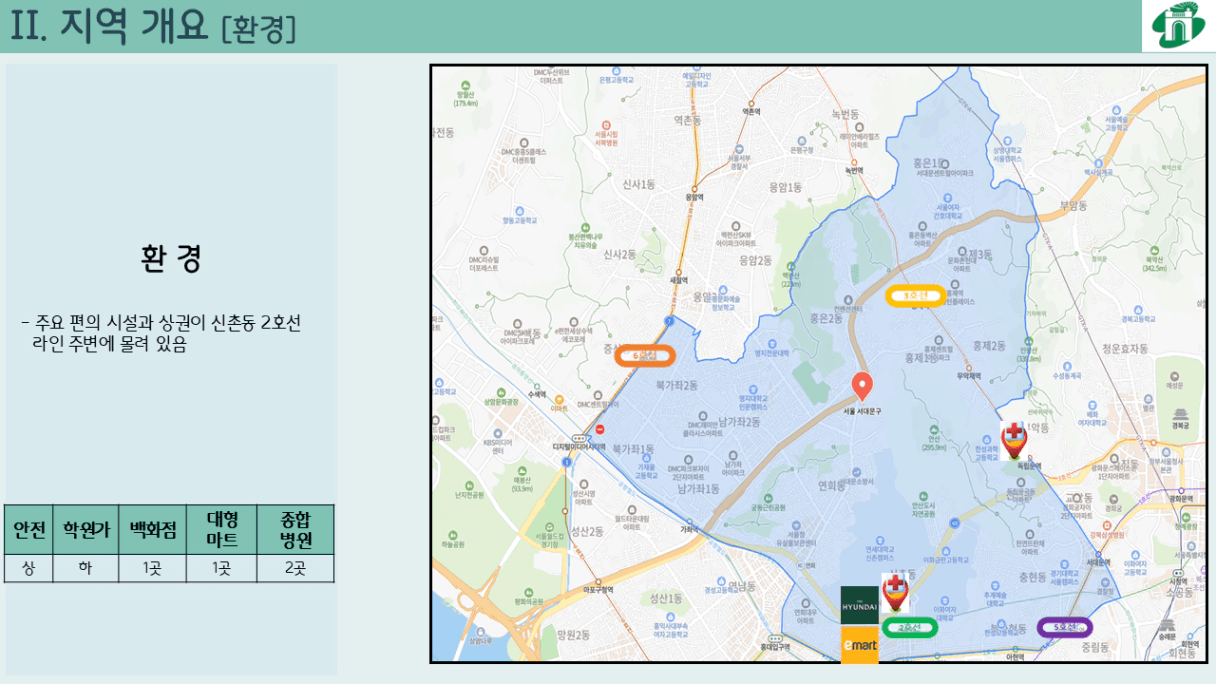Click the 신사1동 map label
The image size is (1216, 684).
[x=638, y=184]
